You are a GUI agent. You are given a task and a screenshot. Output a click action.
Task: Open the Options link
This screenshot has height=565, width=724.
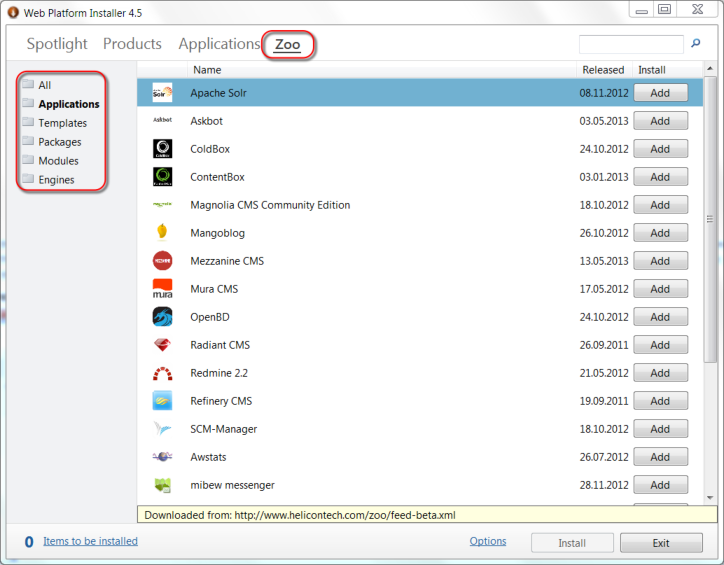click(488, 541)
